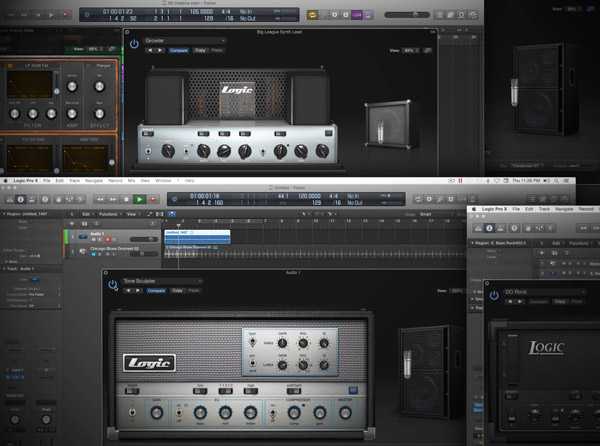The image size is (600, 446).
Task: Click Compare in Tone Sculptor plugin
Action: [x=156, y=291]
